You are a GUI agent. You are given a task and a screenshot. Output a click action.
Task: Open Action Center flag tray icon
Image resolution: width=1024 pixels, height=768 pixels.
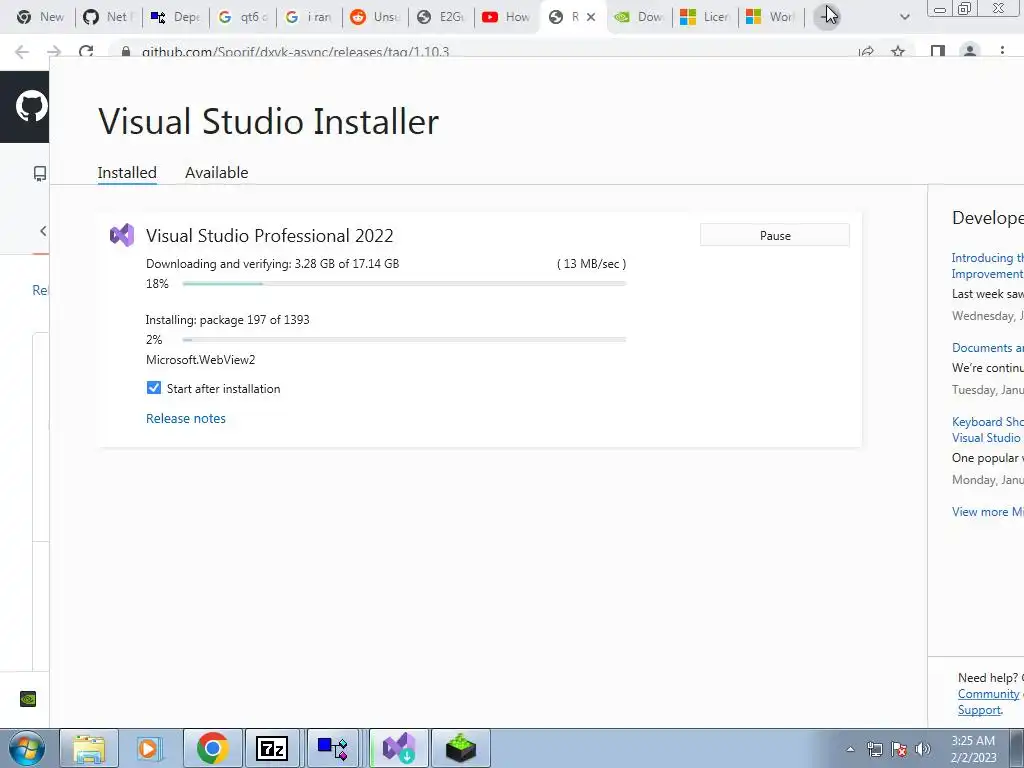click(x=899, y=749)
